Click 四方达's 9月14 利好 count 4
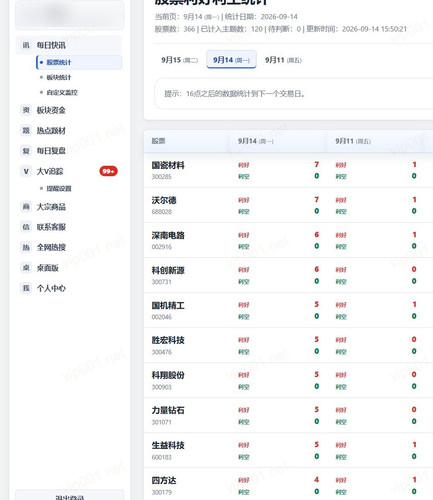This screenshot has height=500, width=433. [x=317, y=480]
